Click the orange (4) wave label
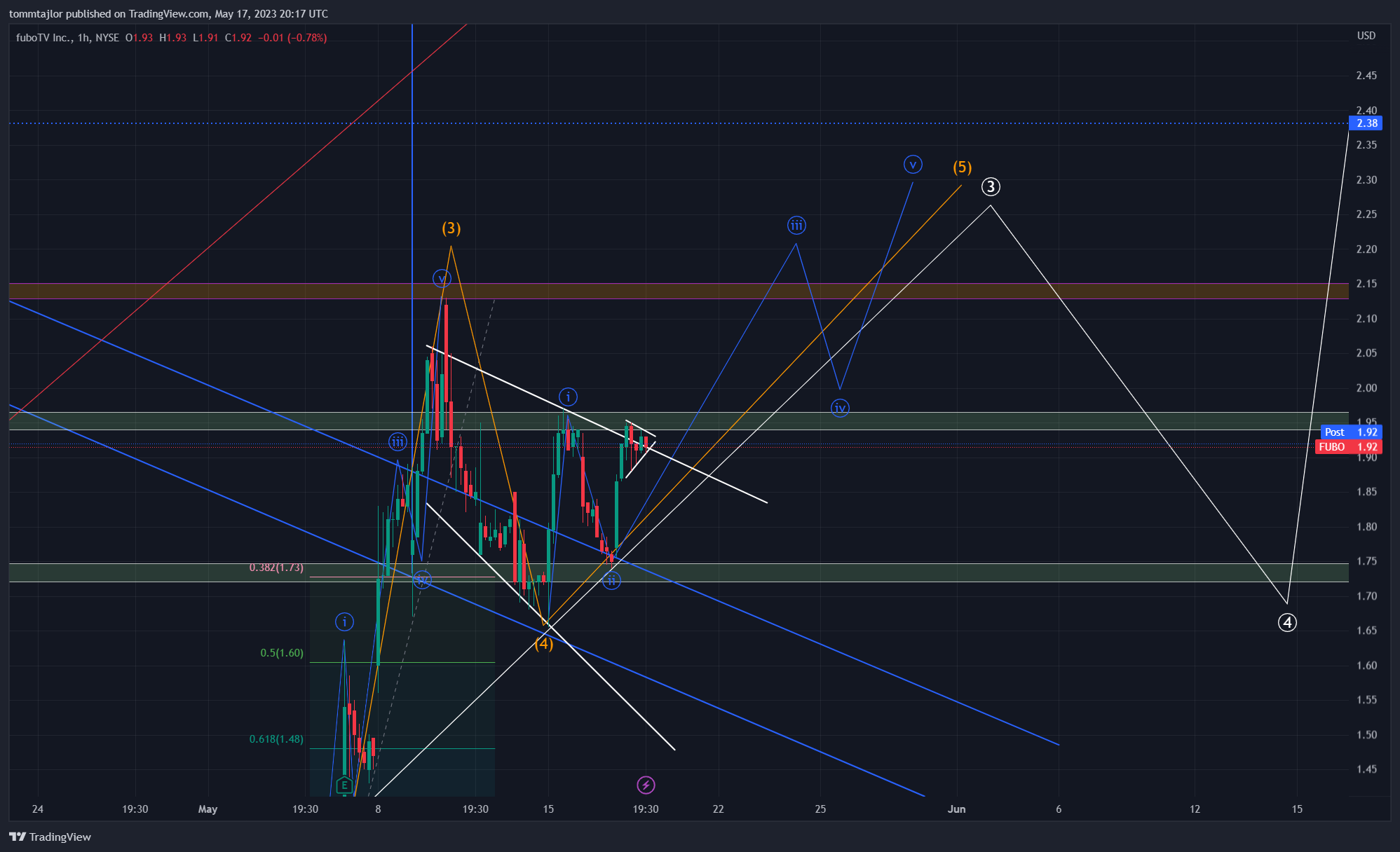This screenshot has width=1400, height=852. point(544,643)
